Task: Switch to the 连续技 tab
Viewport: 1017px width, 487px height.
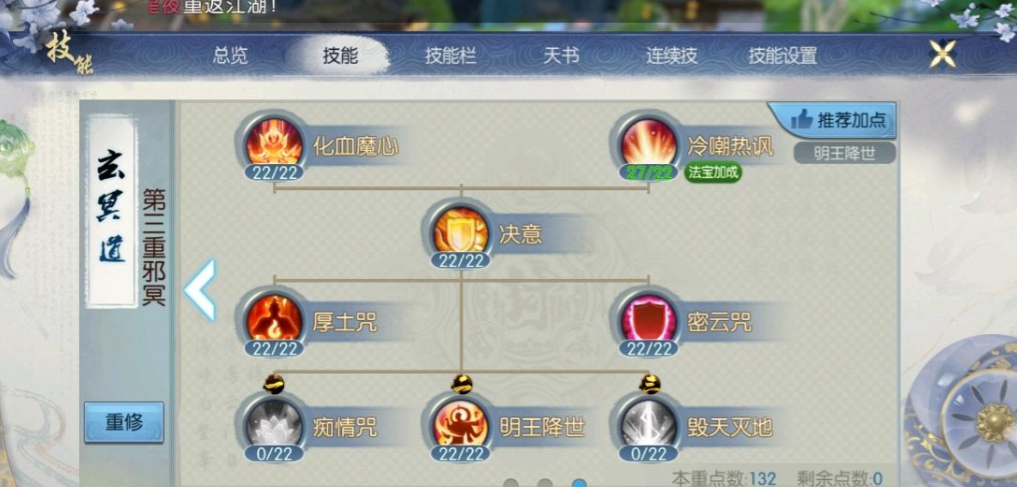Action: coord(671,56)
